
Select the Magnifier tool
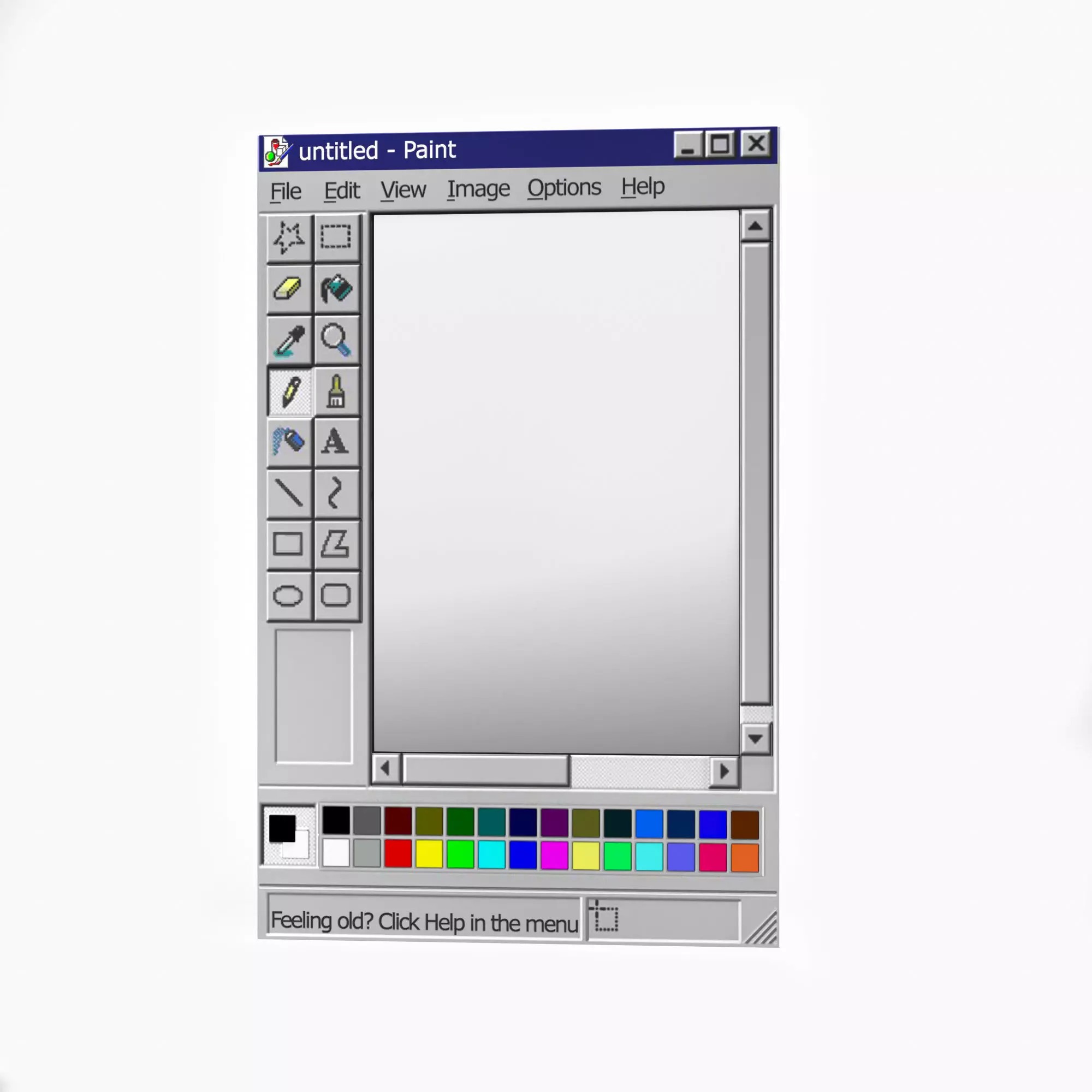(x=336, y=340)
